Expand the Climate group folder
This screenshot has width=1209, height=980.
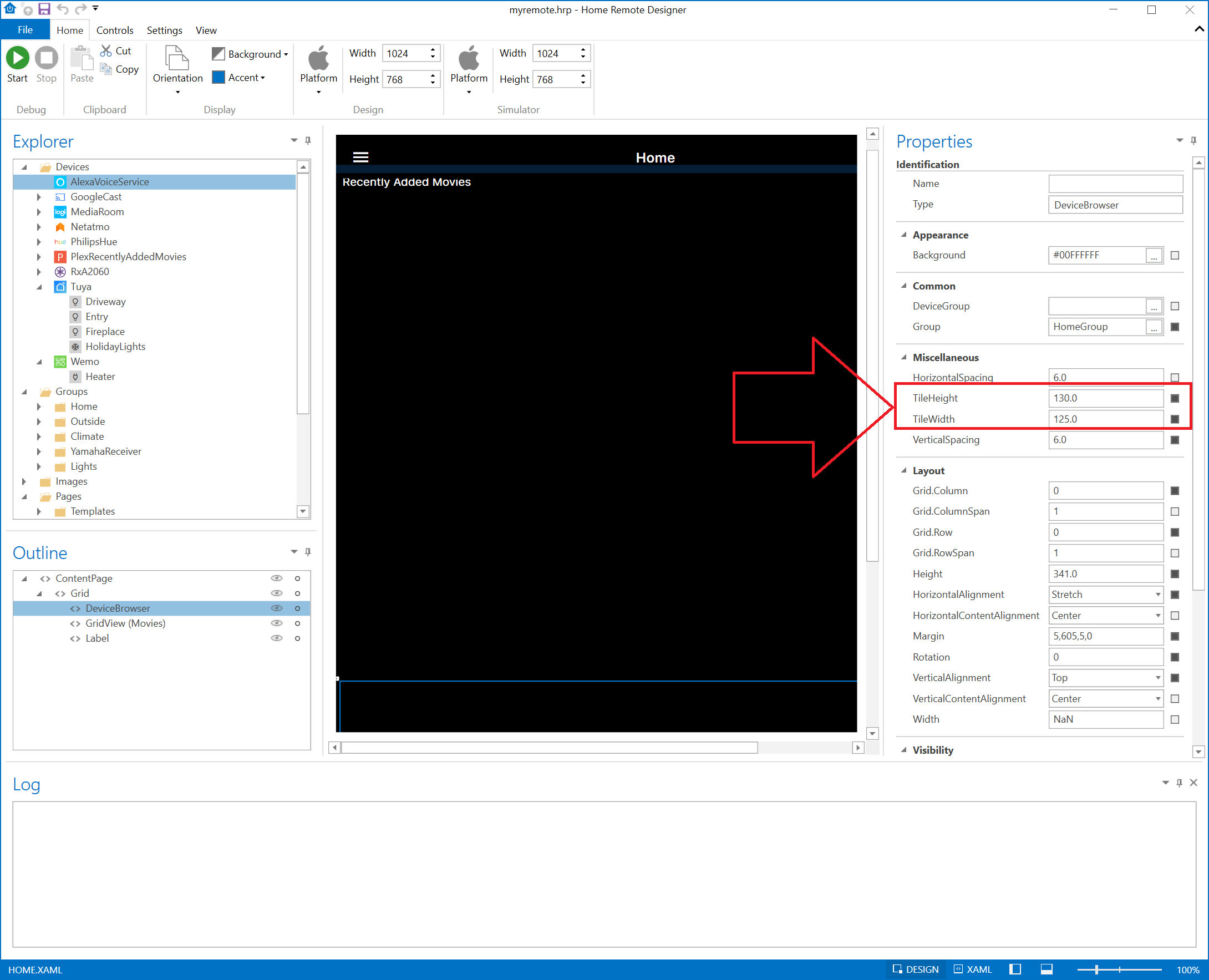[x=39, y=436]
